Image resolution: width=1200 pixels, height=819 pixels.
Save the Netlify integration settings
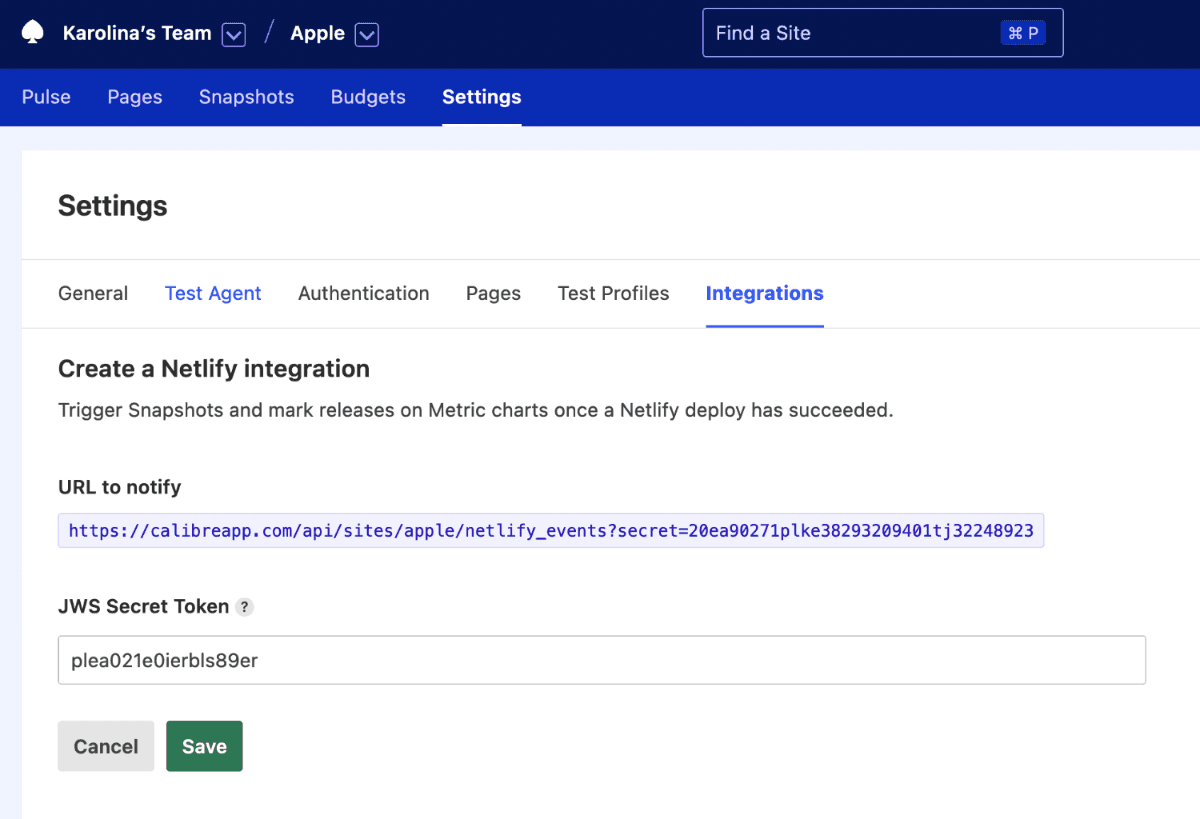pyautogui.click(x=204, y=746)
